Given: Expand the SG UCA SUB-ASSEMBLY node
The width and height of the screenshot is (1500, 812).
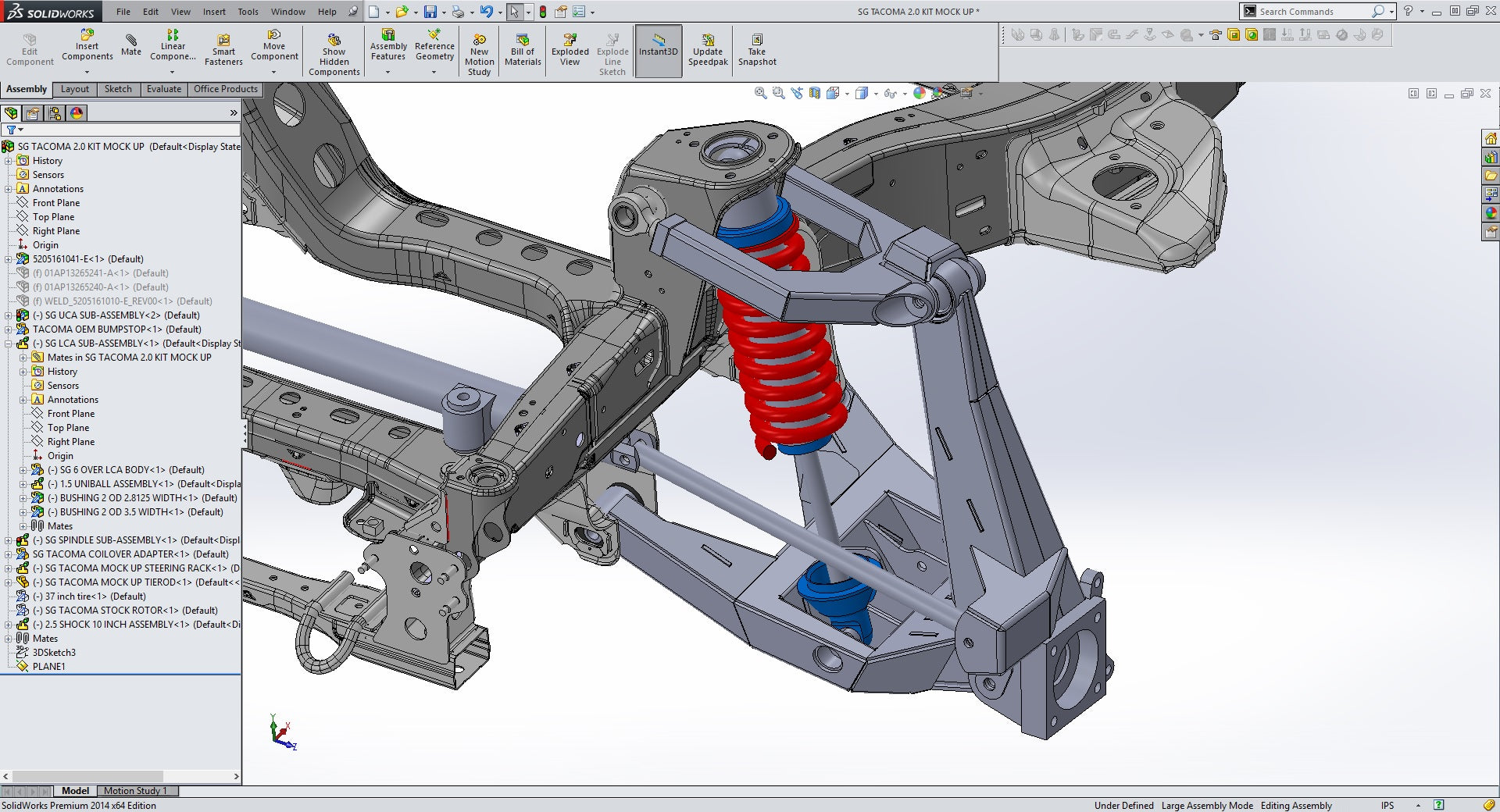Looking at the screenshot, I should (x=9, y=315).
